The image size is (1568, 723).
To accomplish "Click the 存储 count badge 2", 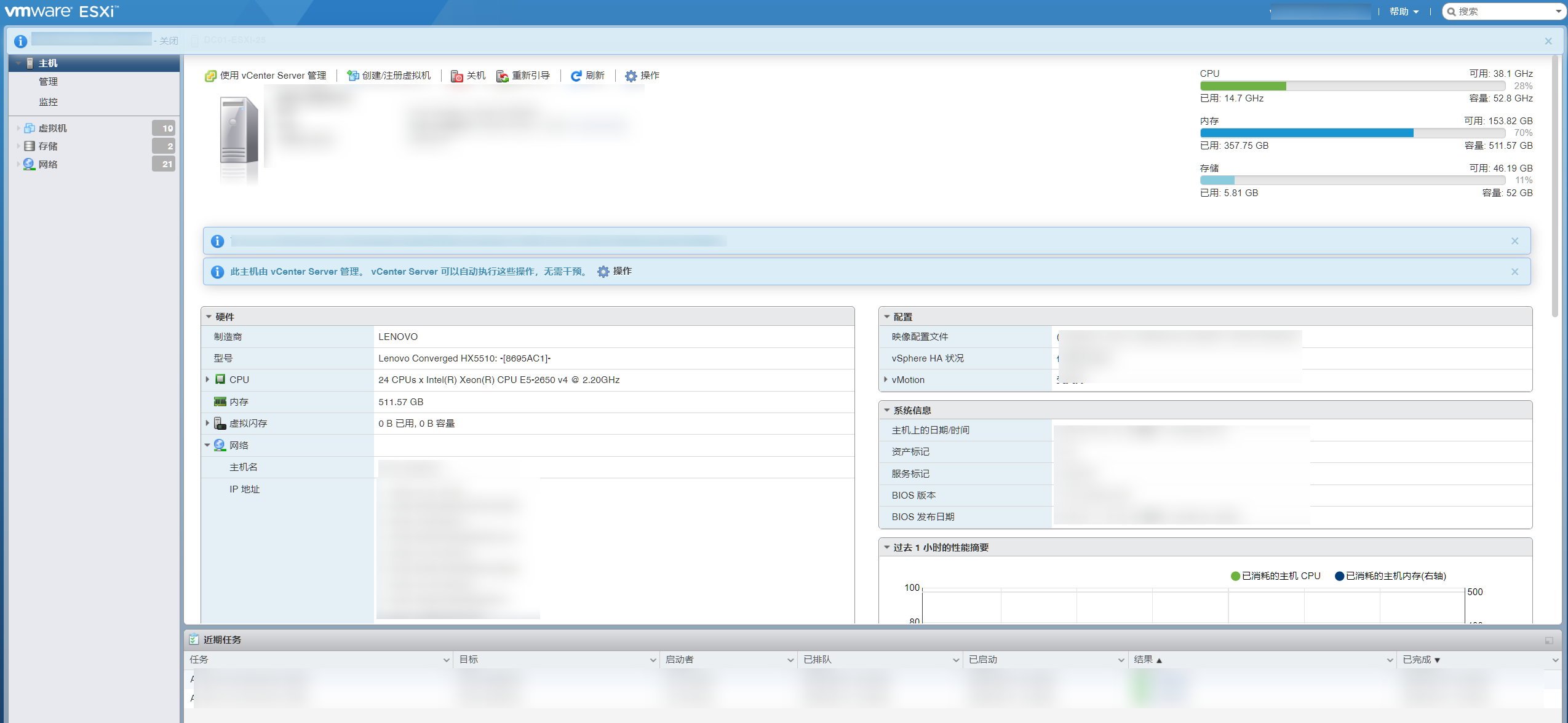I will (164, 146).
